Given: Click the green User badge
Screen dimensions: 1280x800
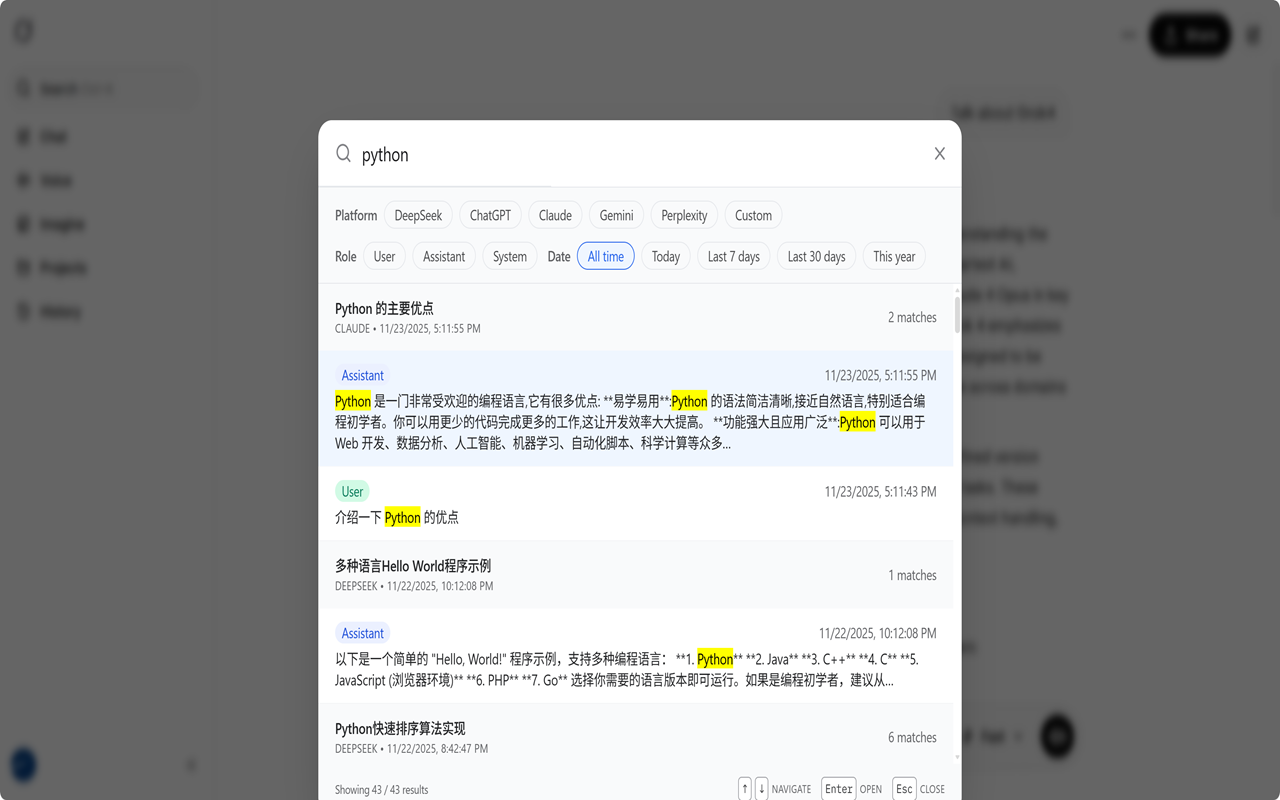Looking at the screenshot, I should click(x=352, y=491).
